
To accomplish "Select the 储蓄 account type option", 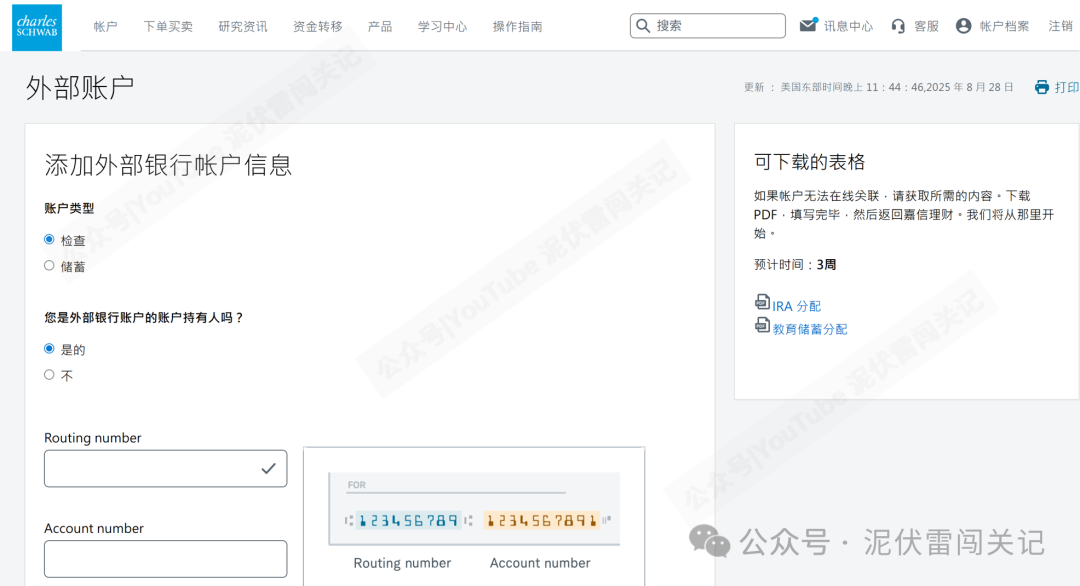I will click(49, 265).
